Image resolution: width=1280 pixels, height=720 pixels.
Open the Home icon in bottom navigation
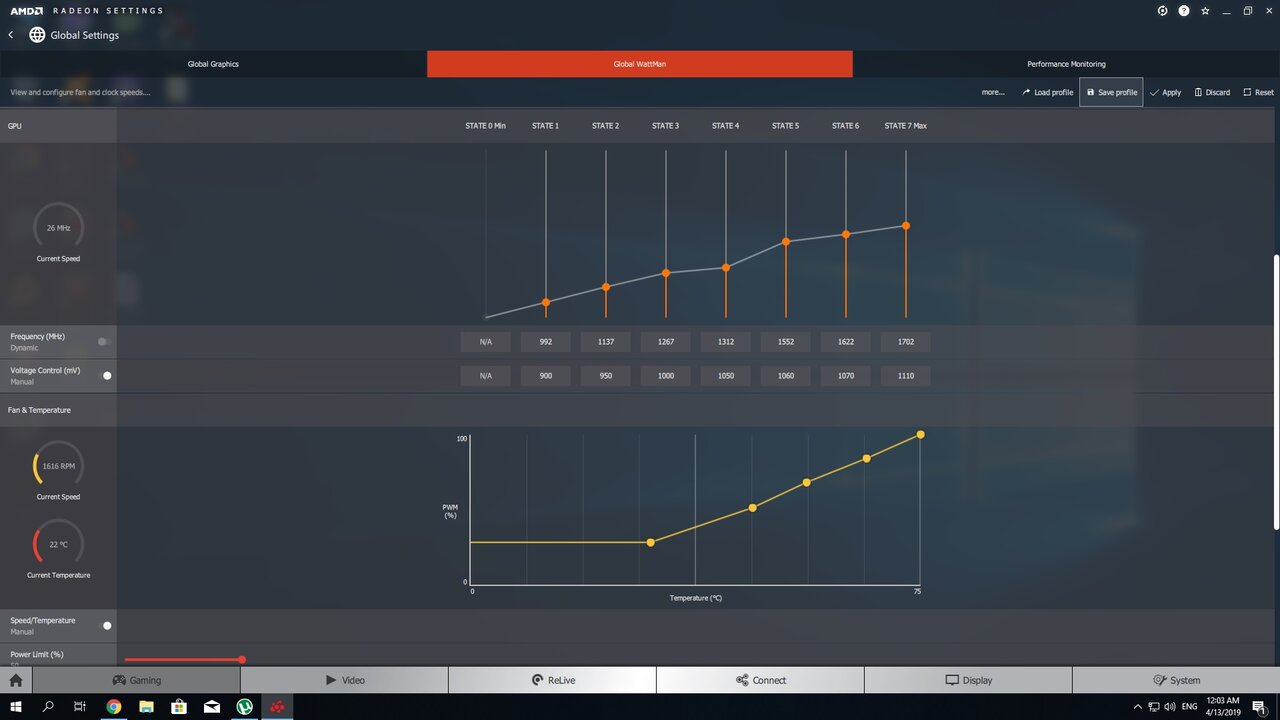[16, 680]
